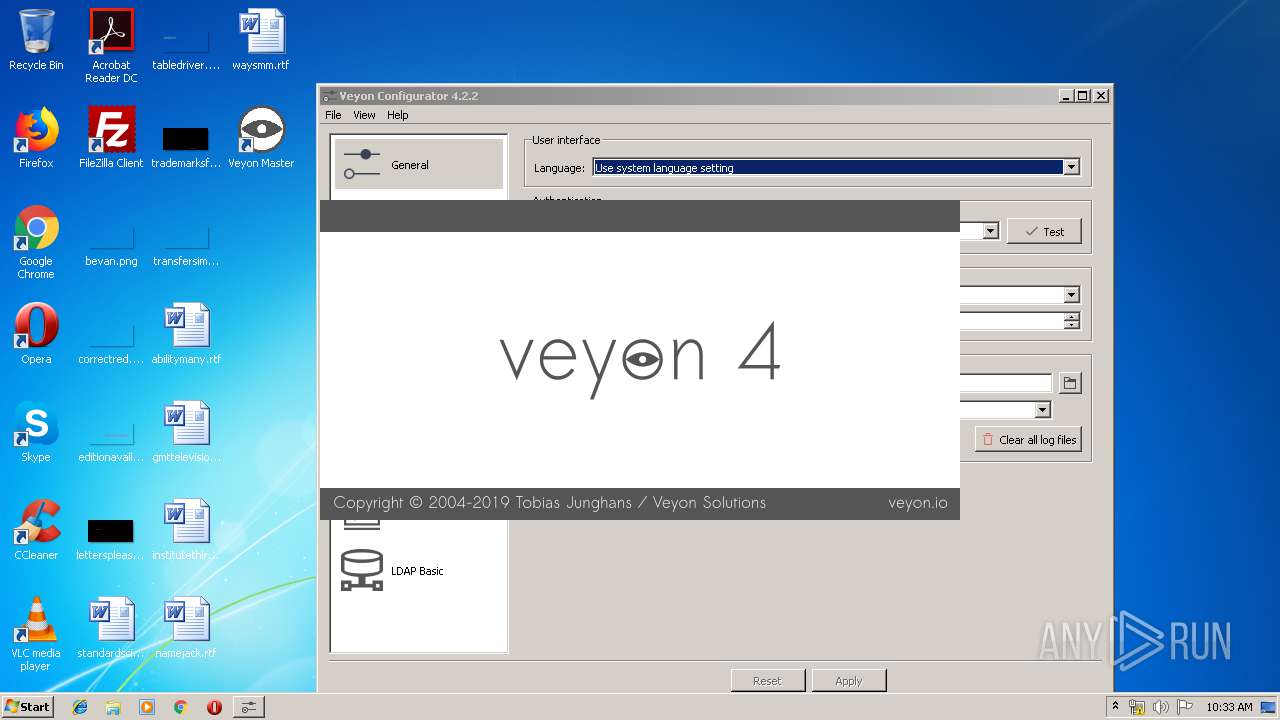This screenshot has height=720, width=1280.
Task: Open namejack.rtf document icon
Action: (x=186, y=628)
